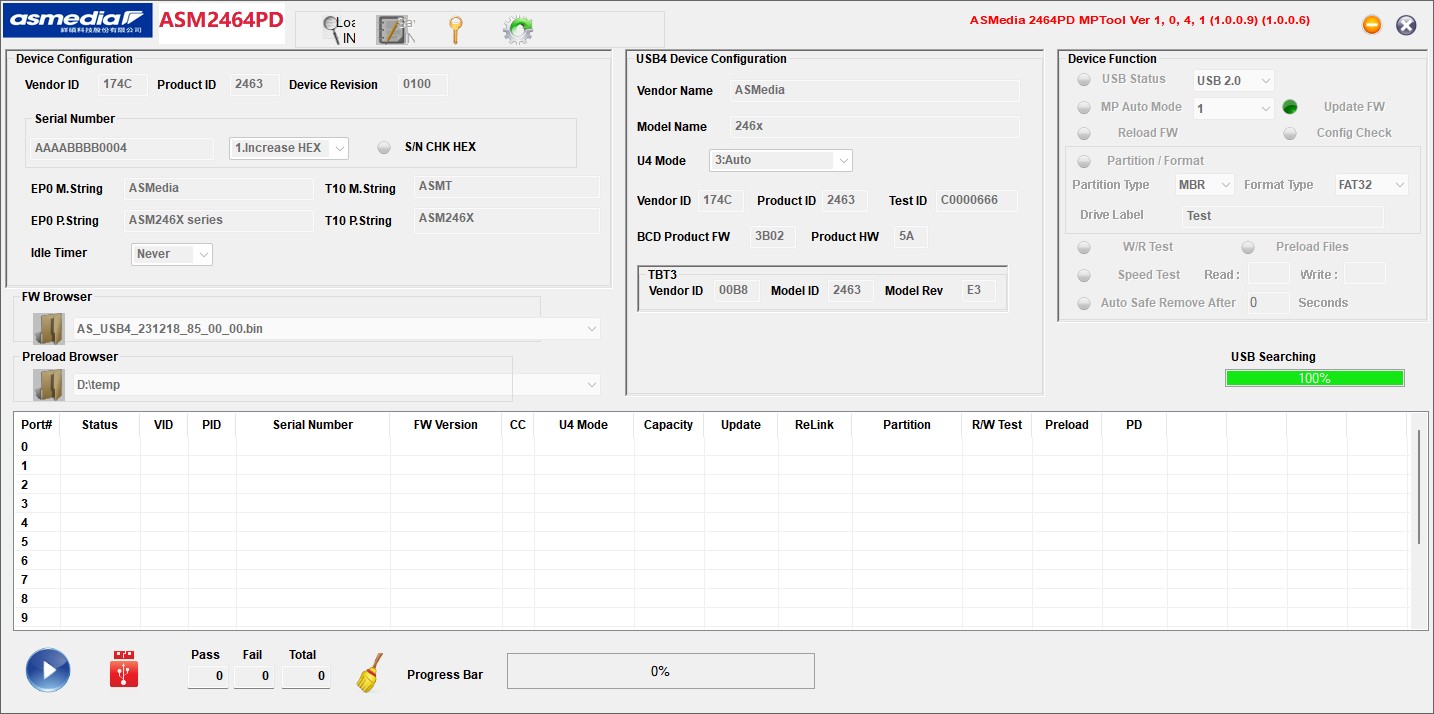Image resolution: width=1434 pixels, height=714 pixels.
Task: Click the Drive Label input field
Action: point(1283,216)
